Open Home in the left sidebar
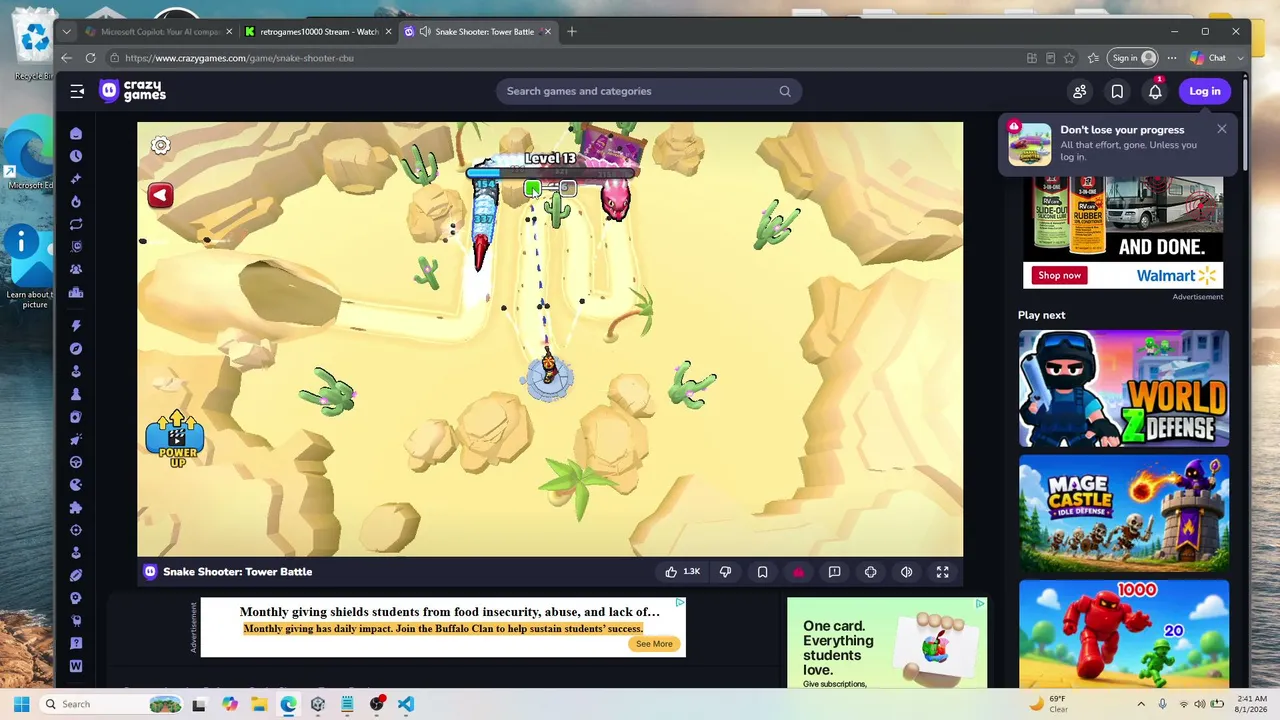Viewport: 1280px width, 720px height. point(76,133)
